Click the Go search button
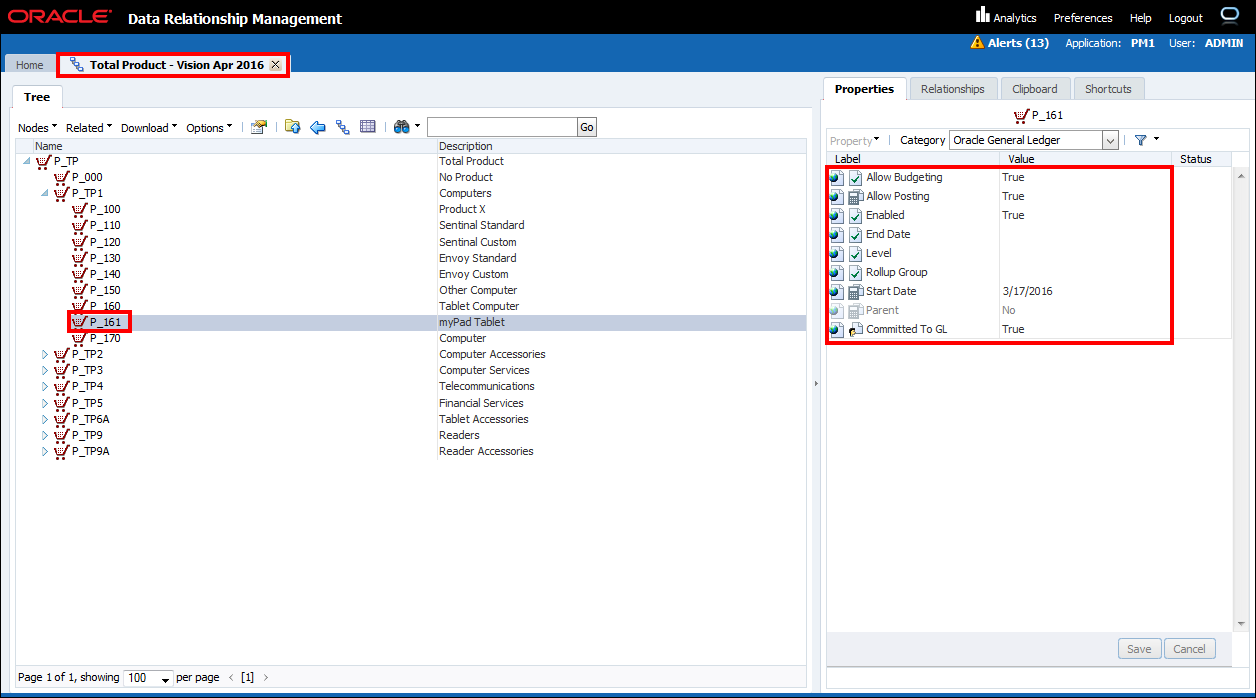Viewport: 1256px width, 698px height. click(587, 127)
